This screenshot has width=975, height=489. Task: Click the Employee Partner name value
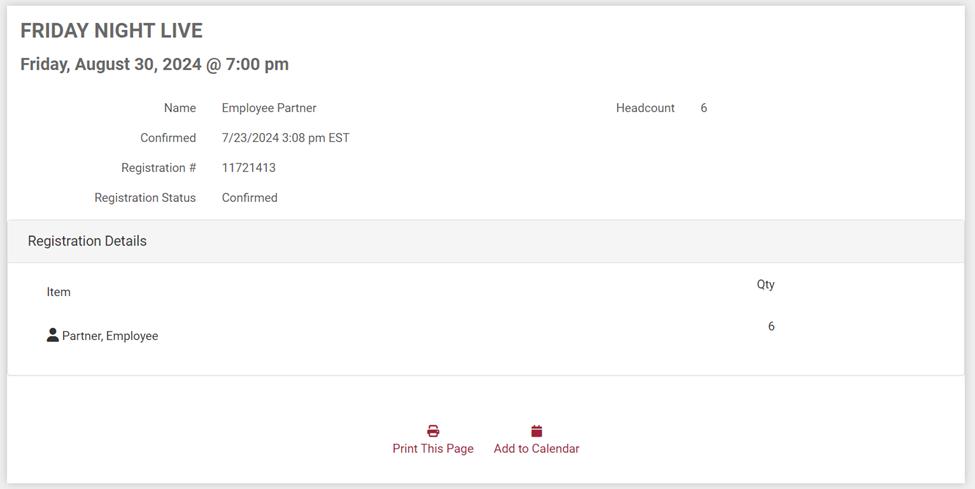pos(269,108)
